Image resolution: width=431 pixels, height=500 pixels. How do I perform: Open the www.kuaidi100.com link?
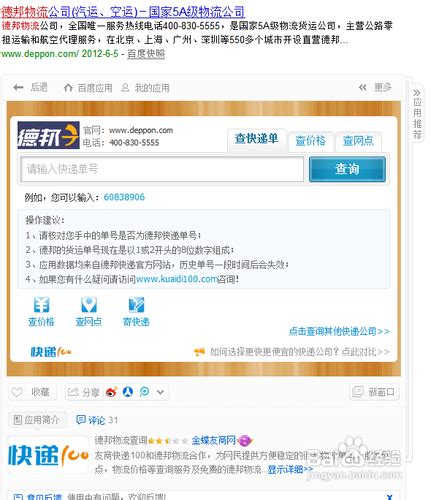(177, 279)
